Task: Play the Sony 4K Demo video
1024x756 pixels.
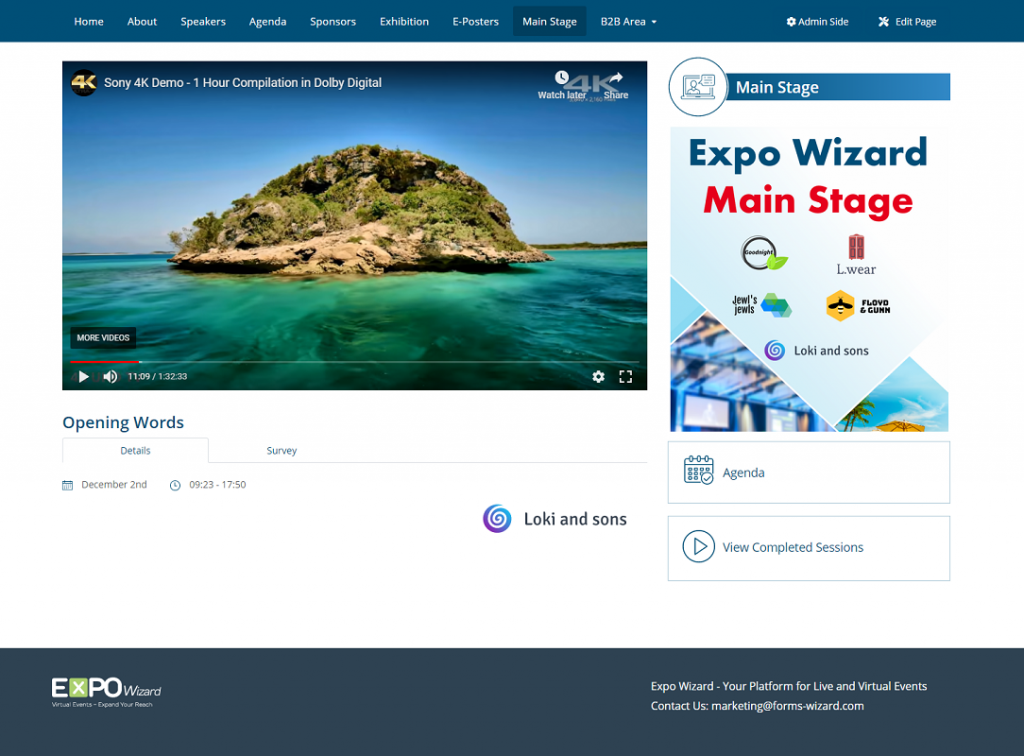Action: click(x=83, y=377)
